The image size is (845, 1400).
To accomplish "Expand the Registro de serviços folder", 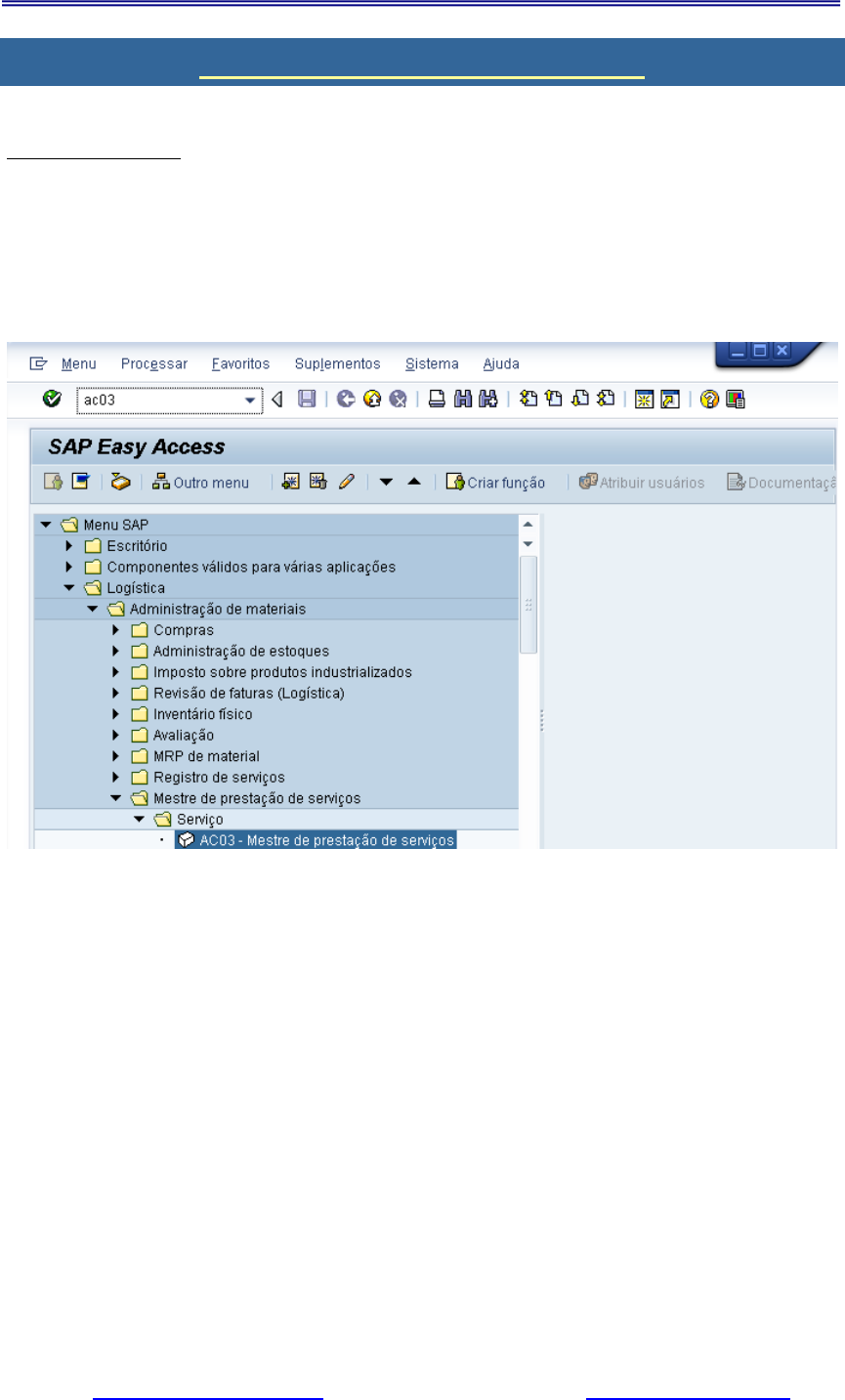I will click(116, 778).
